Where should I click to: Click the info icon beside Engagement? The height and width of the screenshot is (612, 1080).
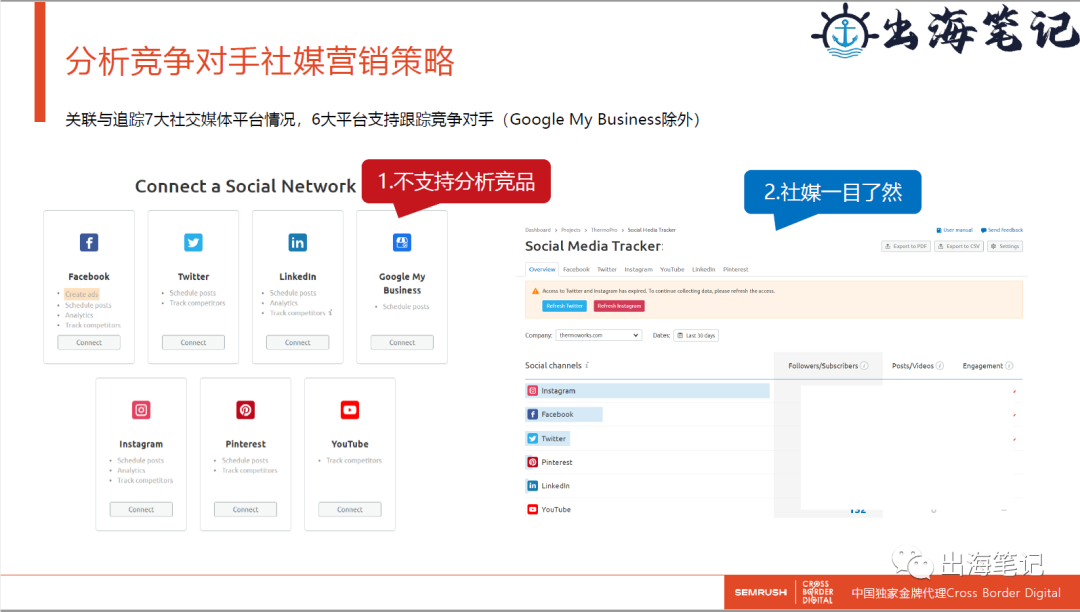tap(1009, 366)
